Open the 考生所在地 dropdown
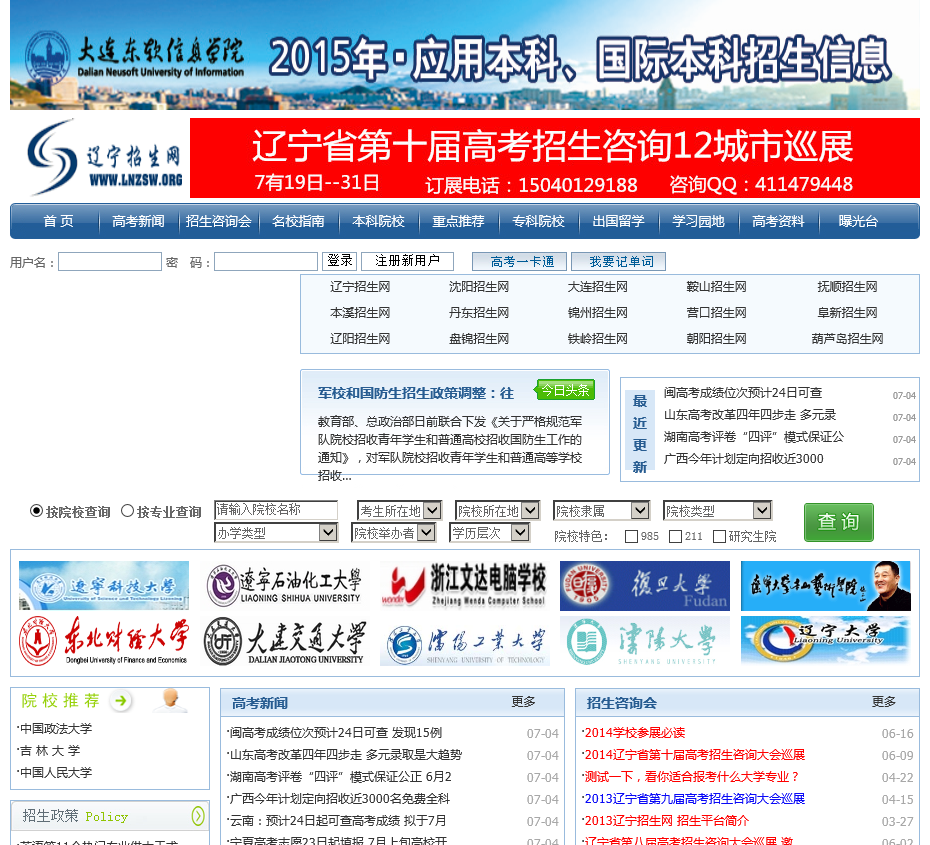This screenshot has height=845, width=930. coord(399,510)
